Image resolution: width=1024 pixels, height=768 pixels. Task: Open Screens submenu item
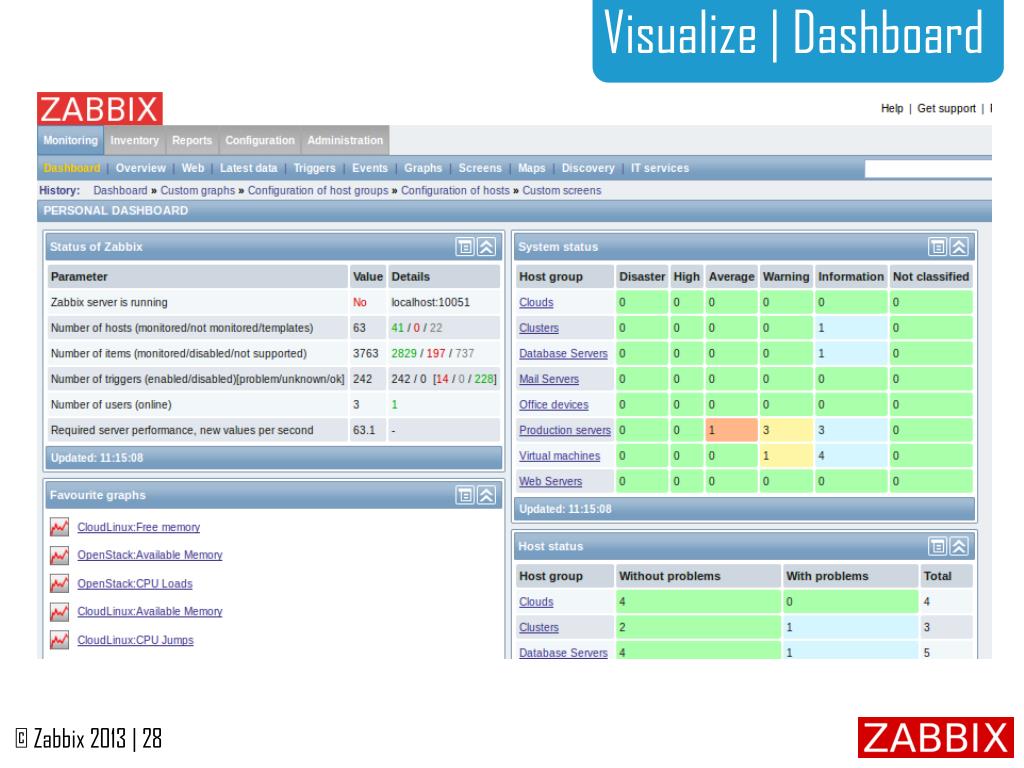(x=480, y=168)
